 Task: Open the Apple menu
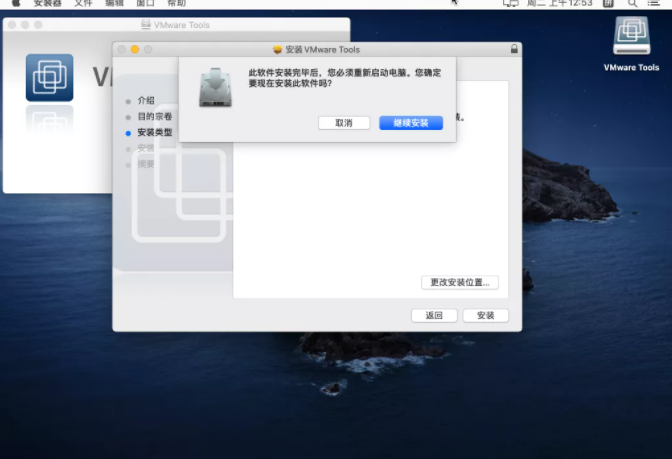[x=16, y=3]
